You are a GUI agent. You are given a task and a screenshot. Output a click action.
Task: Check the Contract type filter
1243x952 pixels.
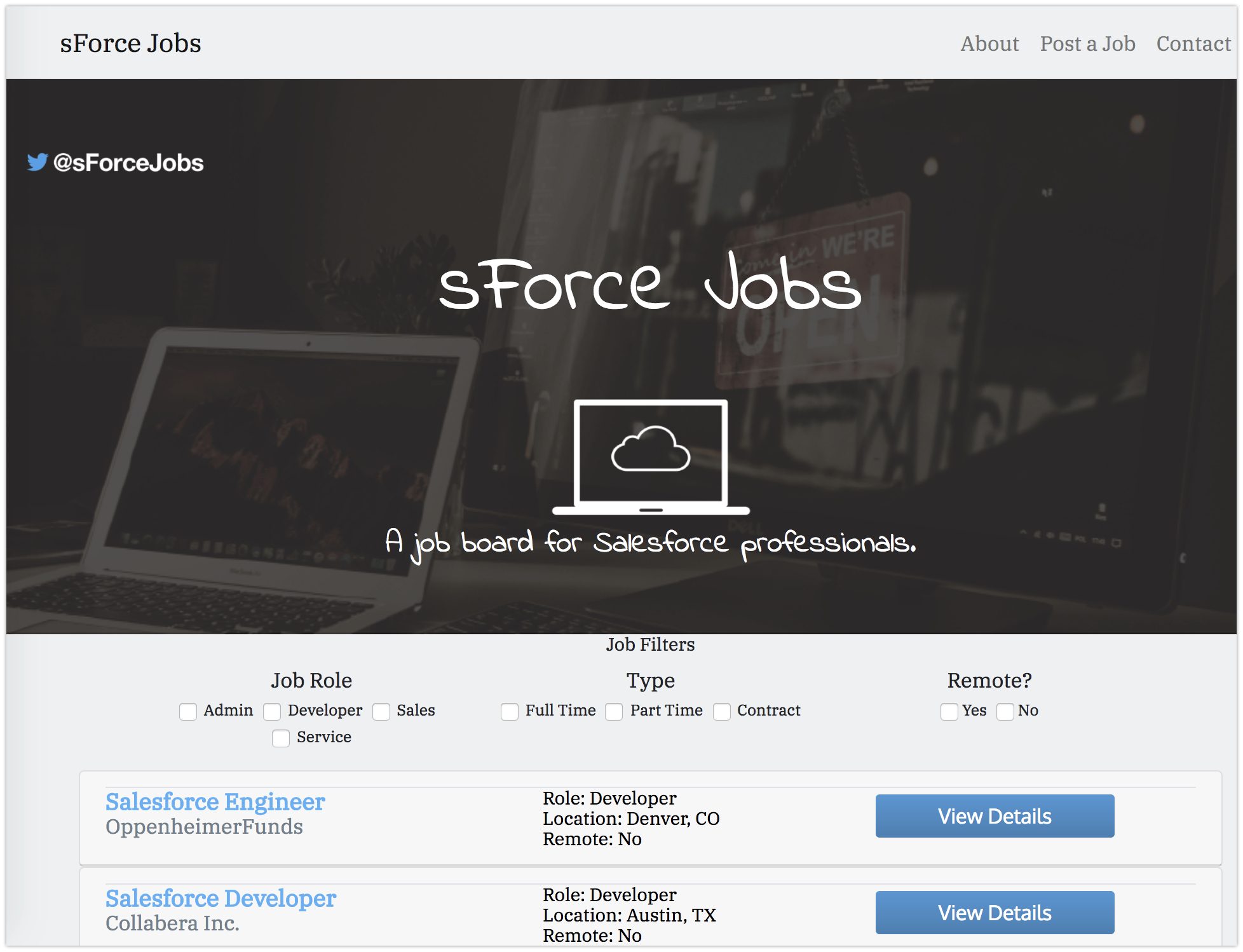[x=722, y=711]
